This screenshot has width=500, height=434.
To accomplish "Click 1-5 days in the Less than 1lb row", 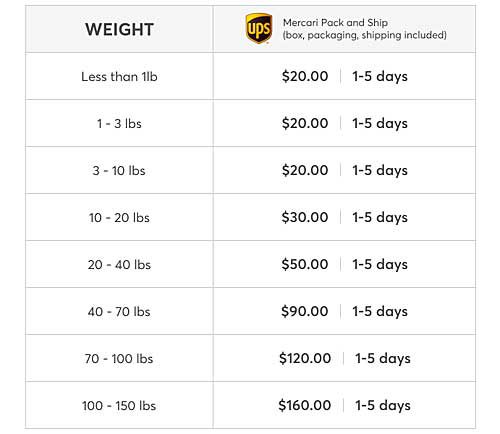I will 380,77.
